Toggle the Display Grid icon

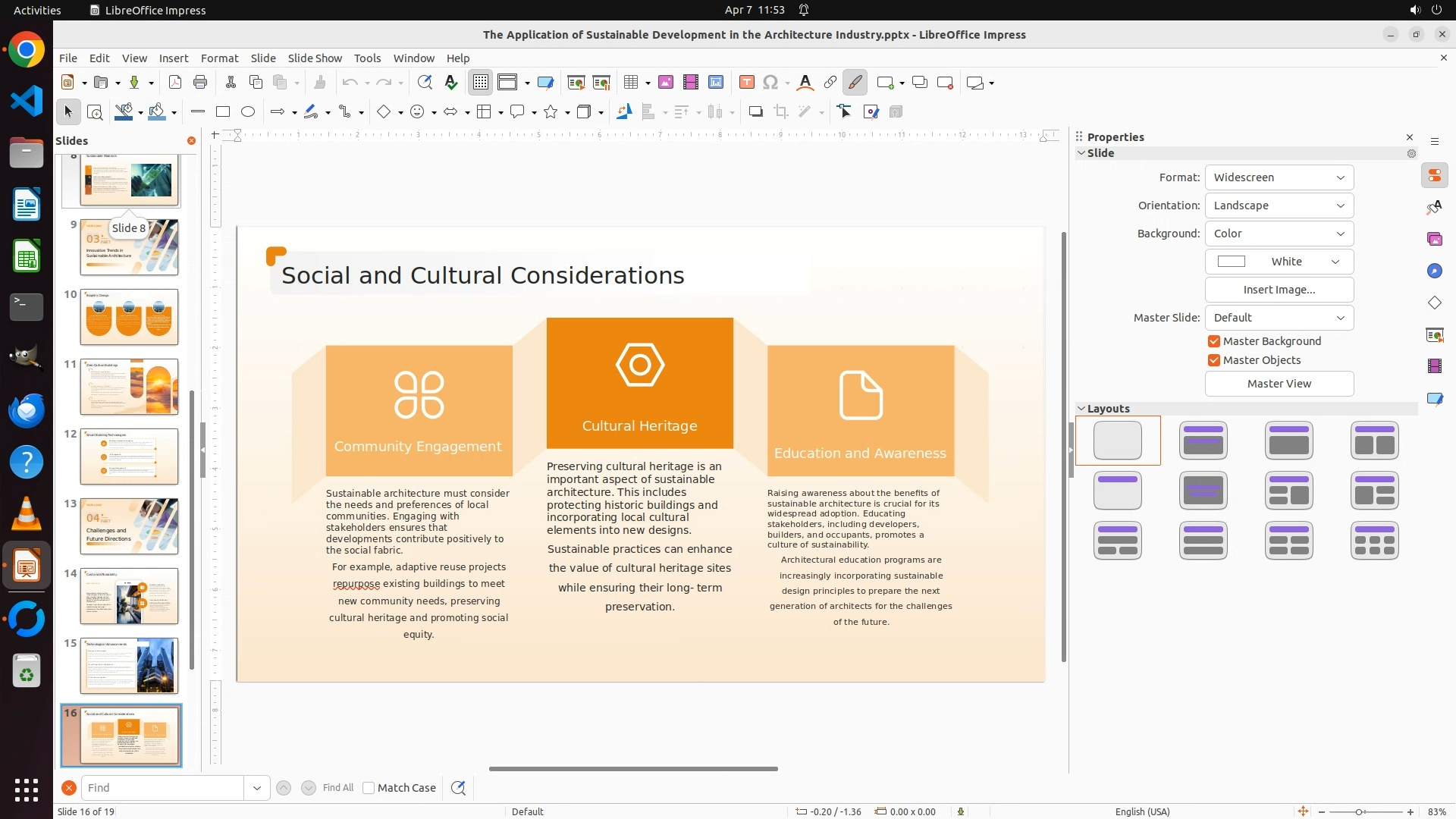pyautogui.click(x=481, y=83)
